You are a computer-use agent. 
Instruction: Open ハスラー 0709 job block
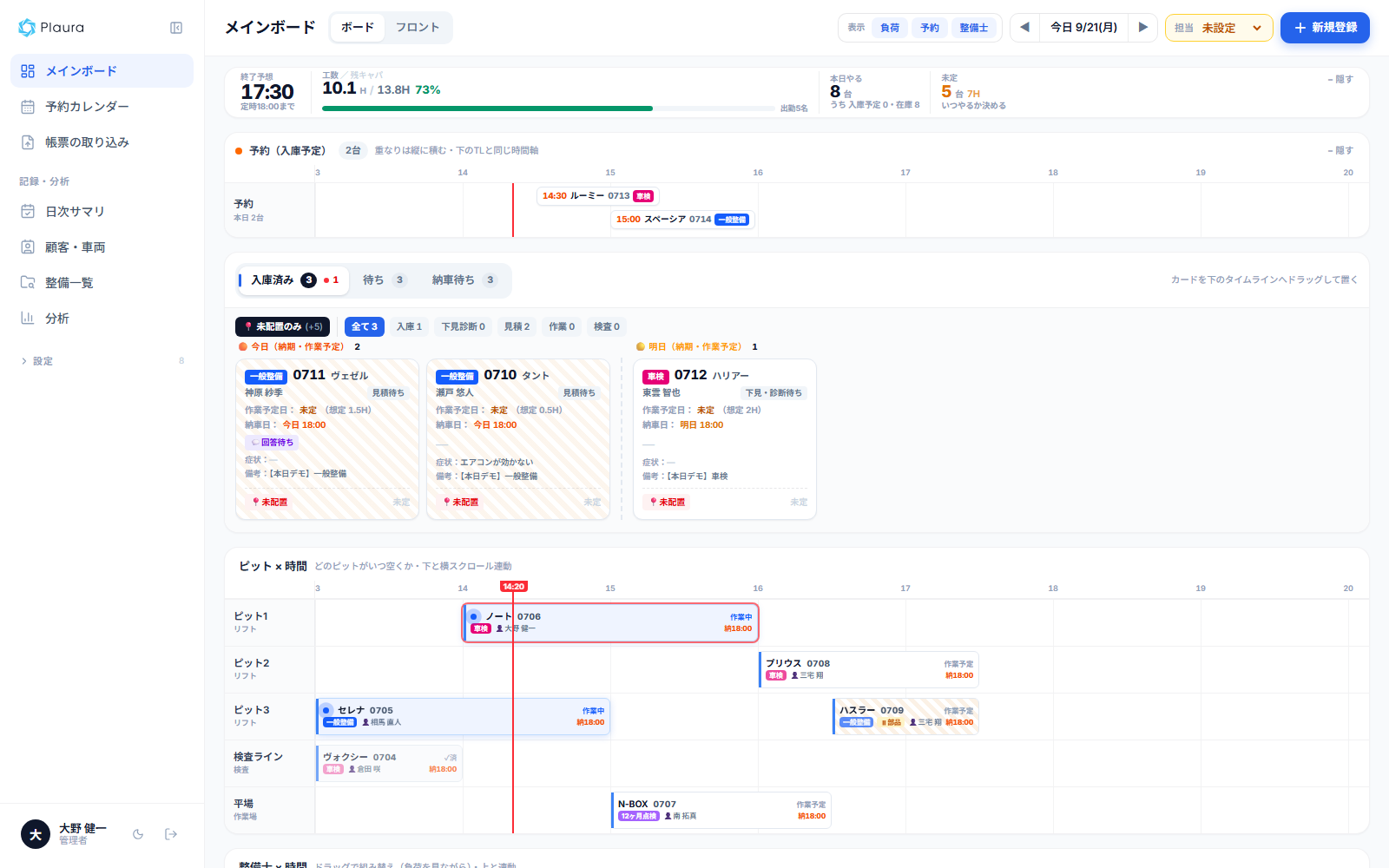(x=905, y=716)
